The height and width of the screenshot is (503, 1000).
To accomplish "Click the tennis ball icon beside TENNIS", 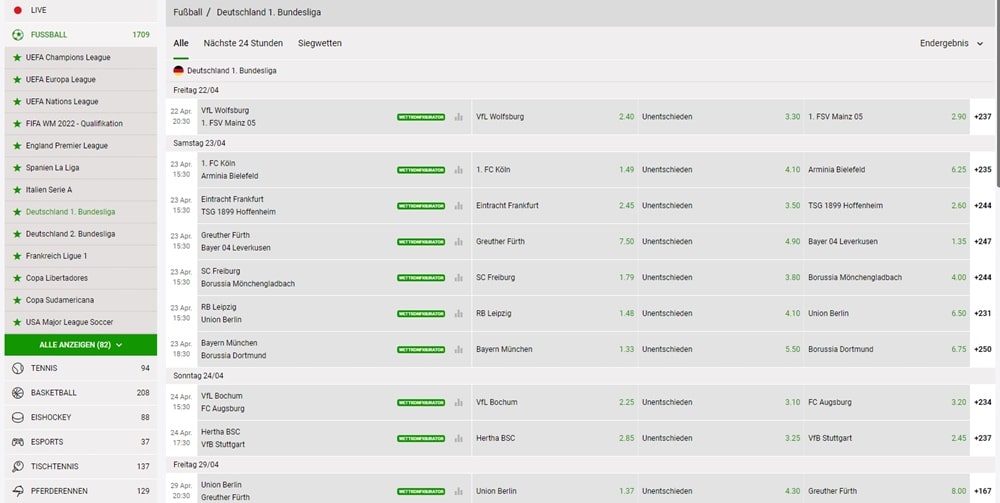I will click(18, 368).
